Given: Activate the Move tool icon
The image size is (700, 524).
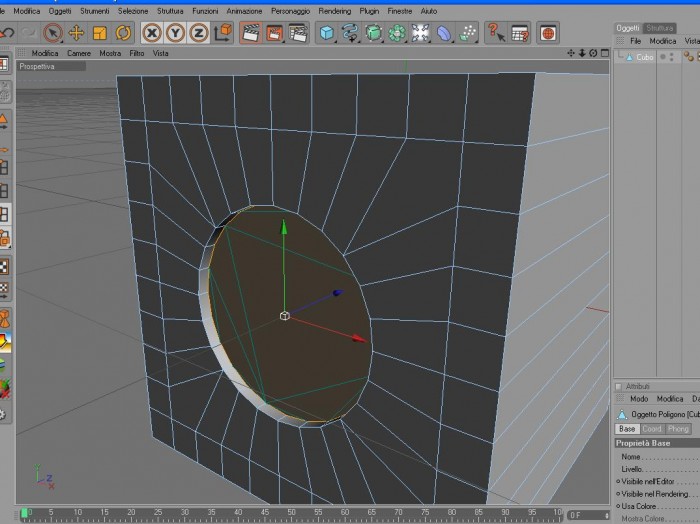Looking at the screenshot, I should coord(76,33).
